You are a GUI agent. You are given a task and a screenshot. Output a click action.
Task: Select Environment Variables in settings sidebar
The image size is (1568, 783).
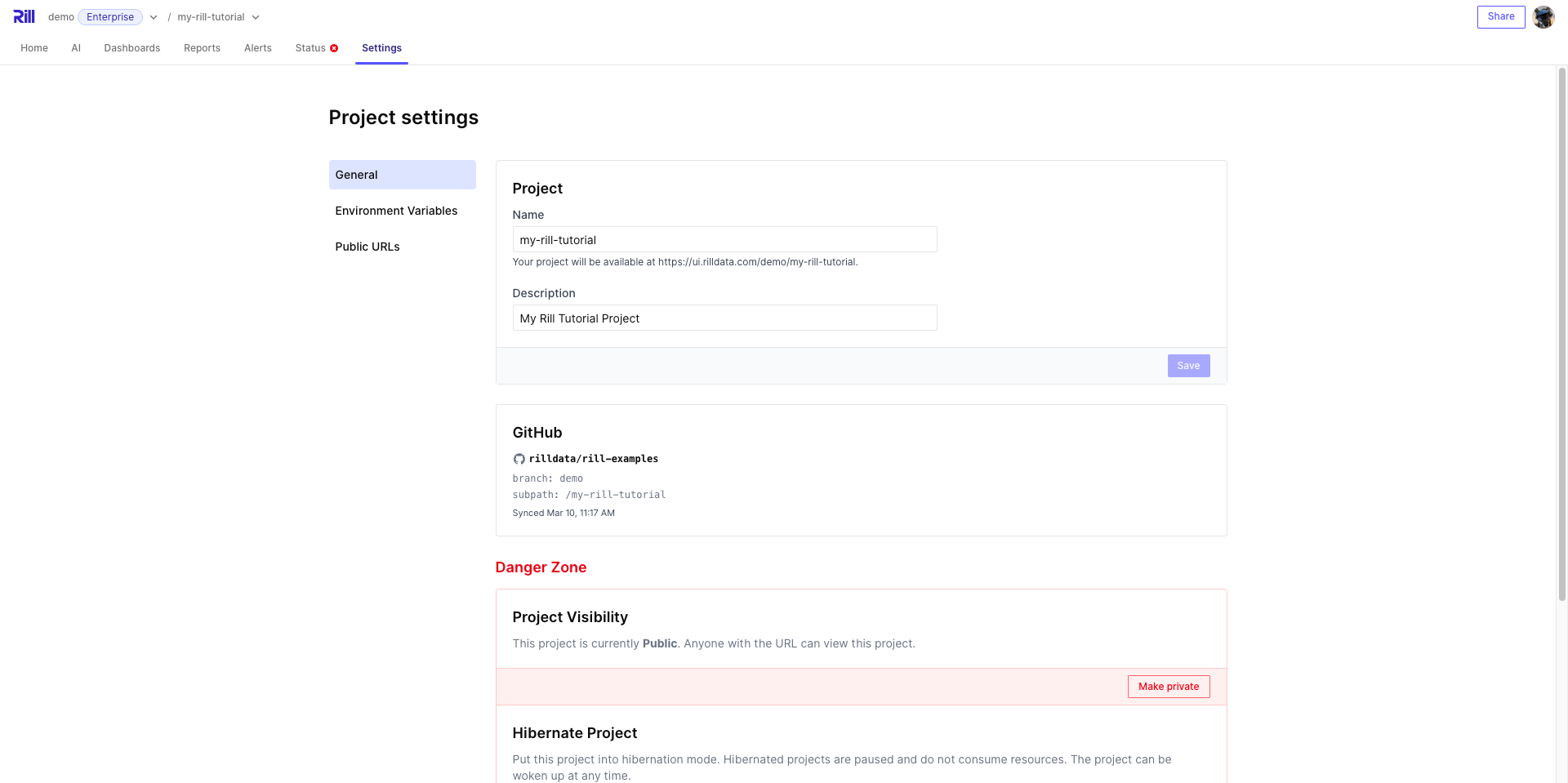coord(396,211)
